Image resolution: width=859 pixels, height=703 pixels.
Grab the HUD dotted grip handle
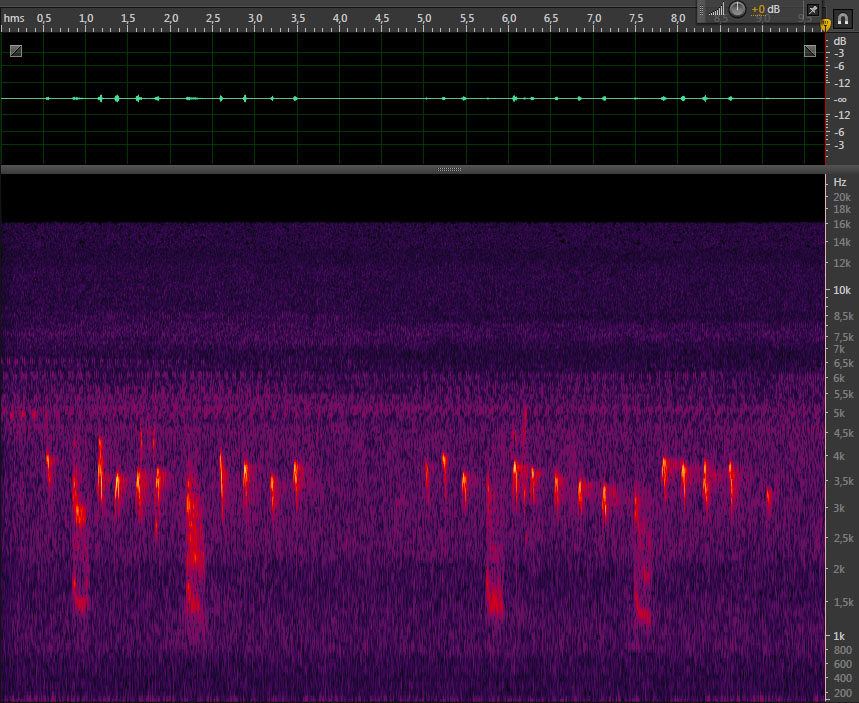click(701, 10)
